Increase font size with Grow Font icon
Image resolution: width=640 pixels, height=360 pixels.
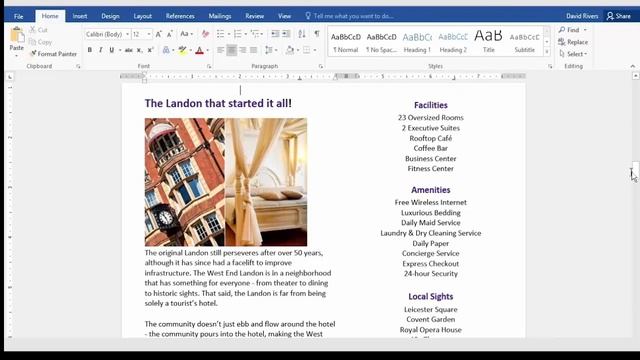pos(158,34)
